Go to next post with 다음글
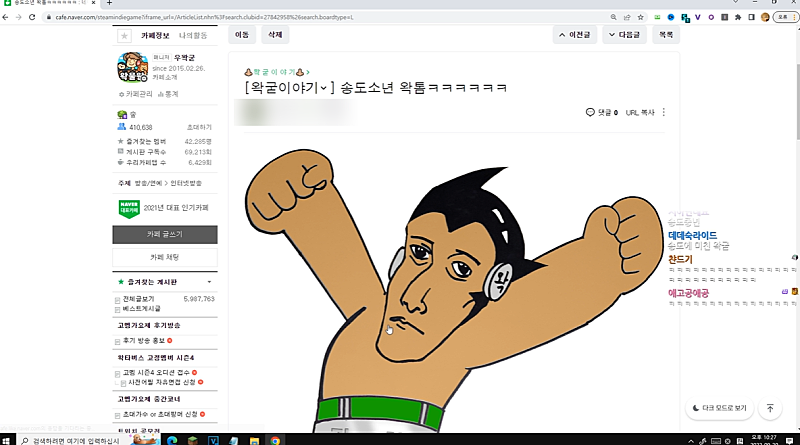Viewport: 800px width, 445px height. point(624,34)
